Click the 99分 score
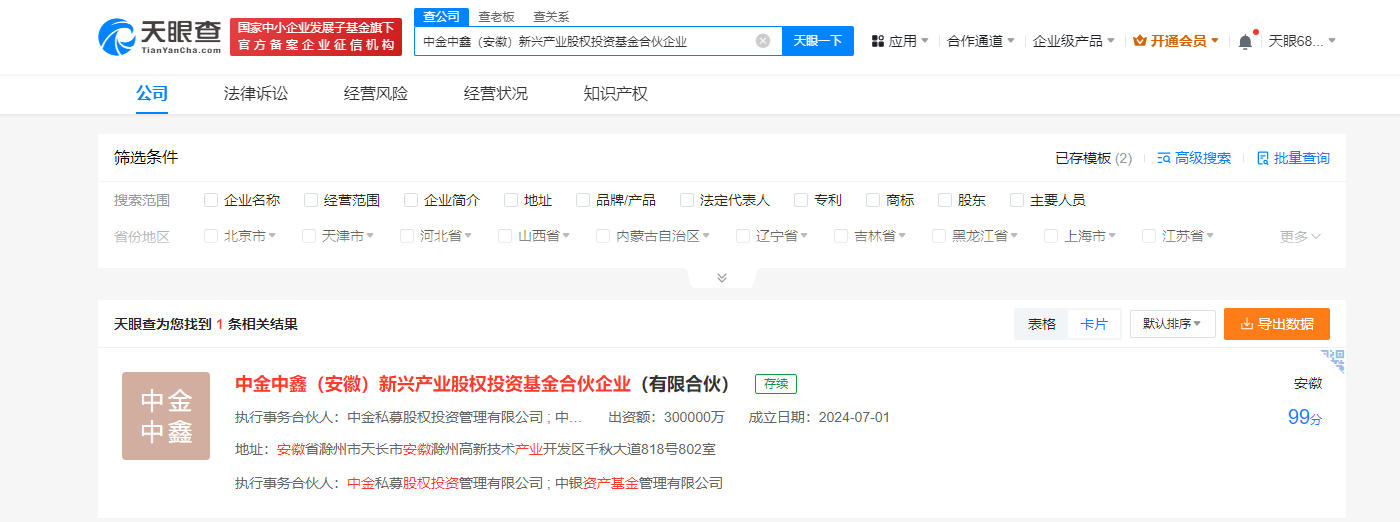The image size is (1400, 522). [1305, 418]
